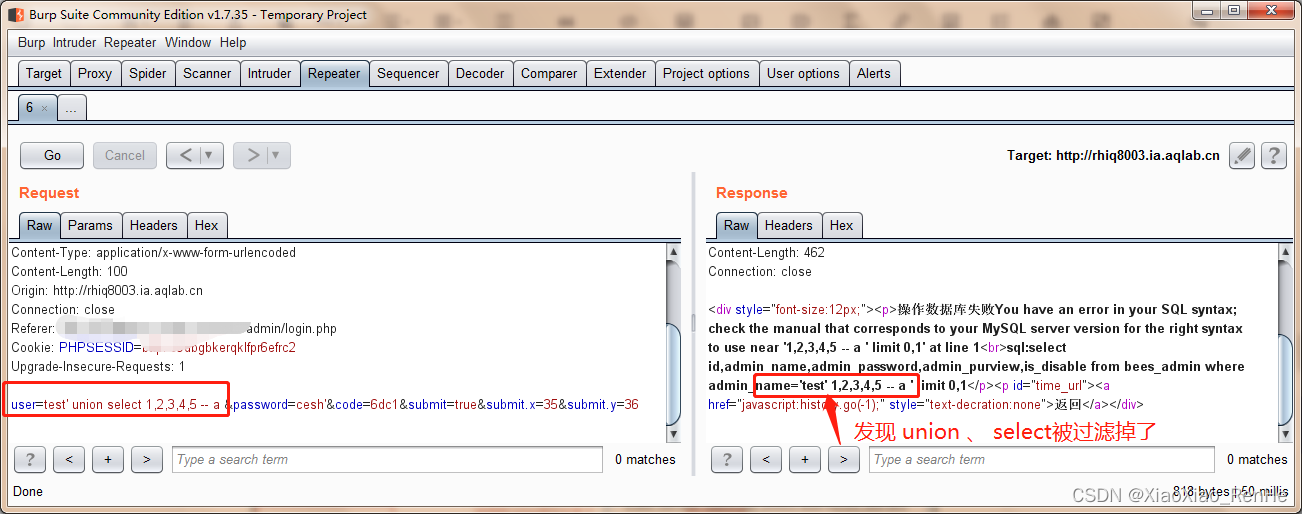Select the Response Hex tab
This screenshot has width=1302, height=514.
(842, 225)
